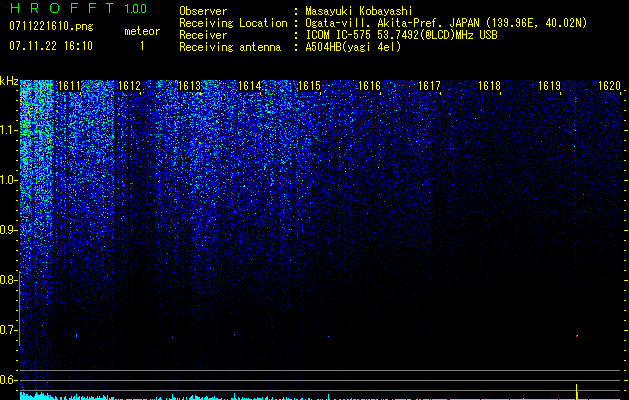Click the 1614 time marker
The height and width of the screenshot is (400, 629).
click(x=250, y=86)
